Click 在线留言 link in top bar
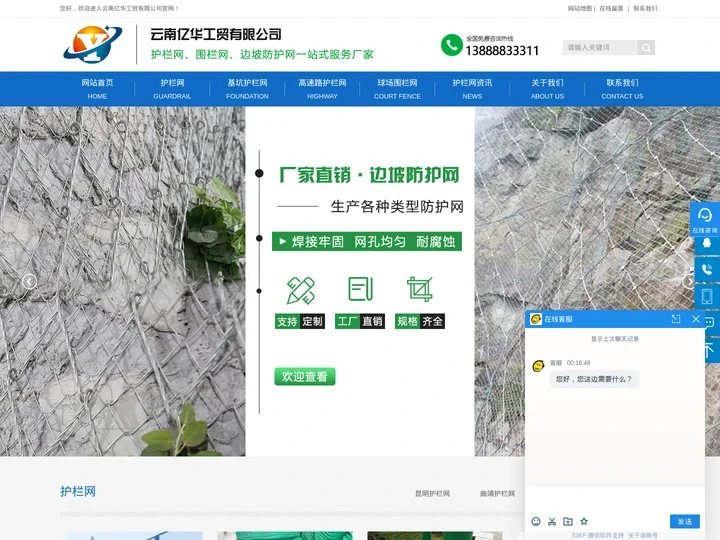This screenshot has height=540, width=720. point(611,8)
